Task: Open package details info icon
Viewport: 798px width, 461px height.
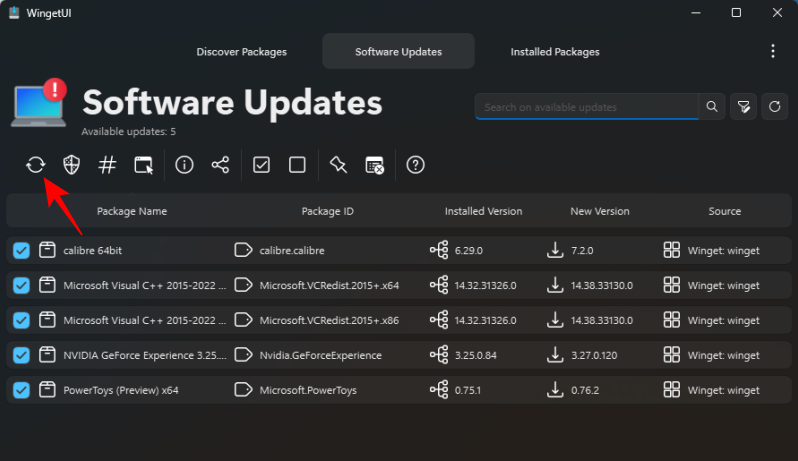Action: click(x=184, y=165)
